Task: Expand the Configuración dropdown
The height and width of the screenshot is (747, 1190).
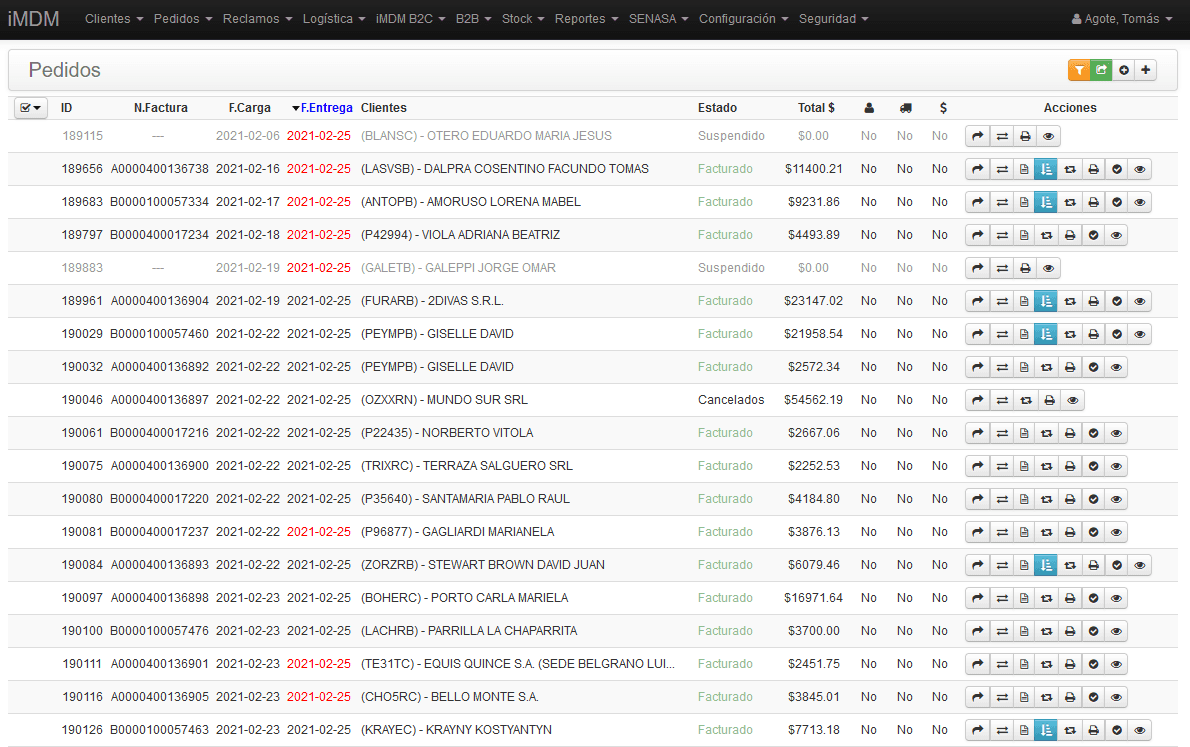Action: pos(743,19)
